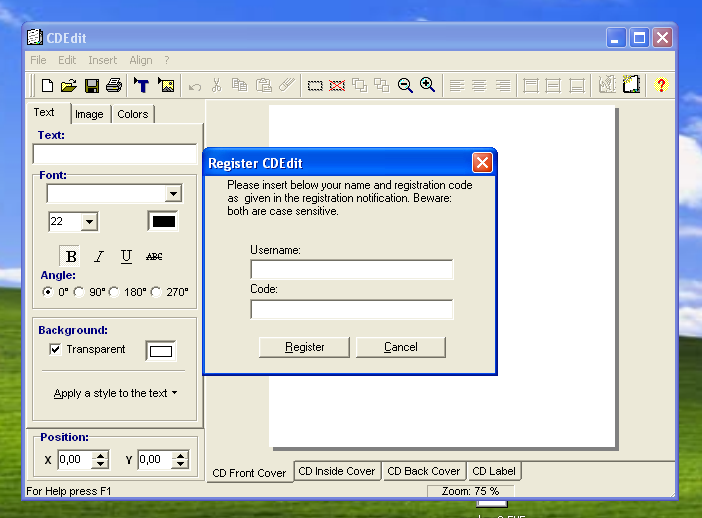Open the font name dropdown
Viewport: 702px width, 518px height.
pos(173,194)
